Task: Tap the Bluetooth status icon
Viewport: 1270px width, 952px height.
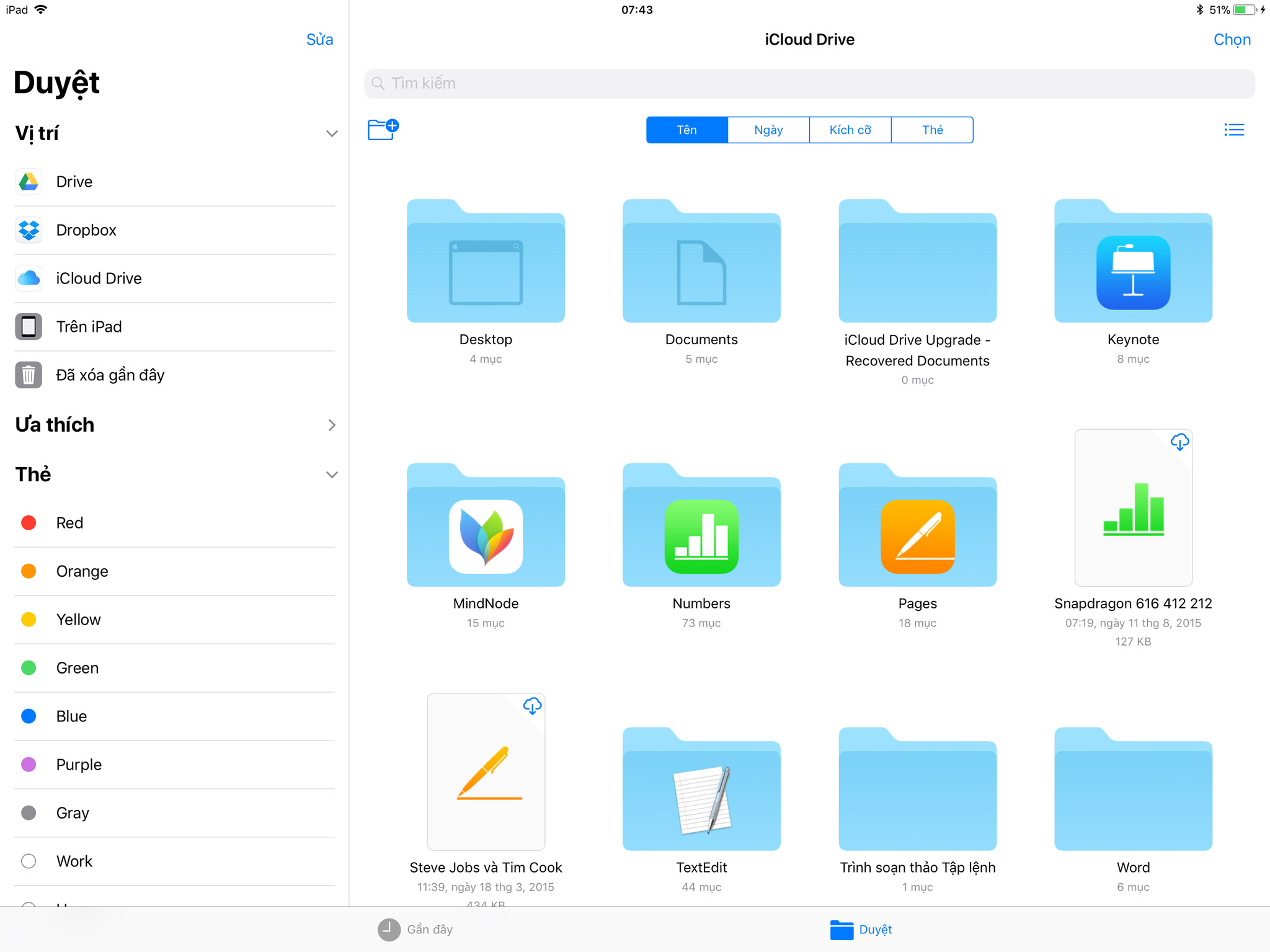Action: tap(1199, 9)
